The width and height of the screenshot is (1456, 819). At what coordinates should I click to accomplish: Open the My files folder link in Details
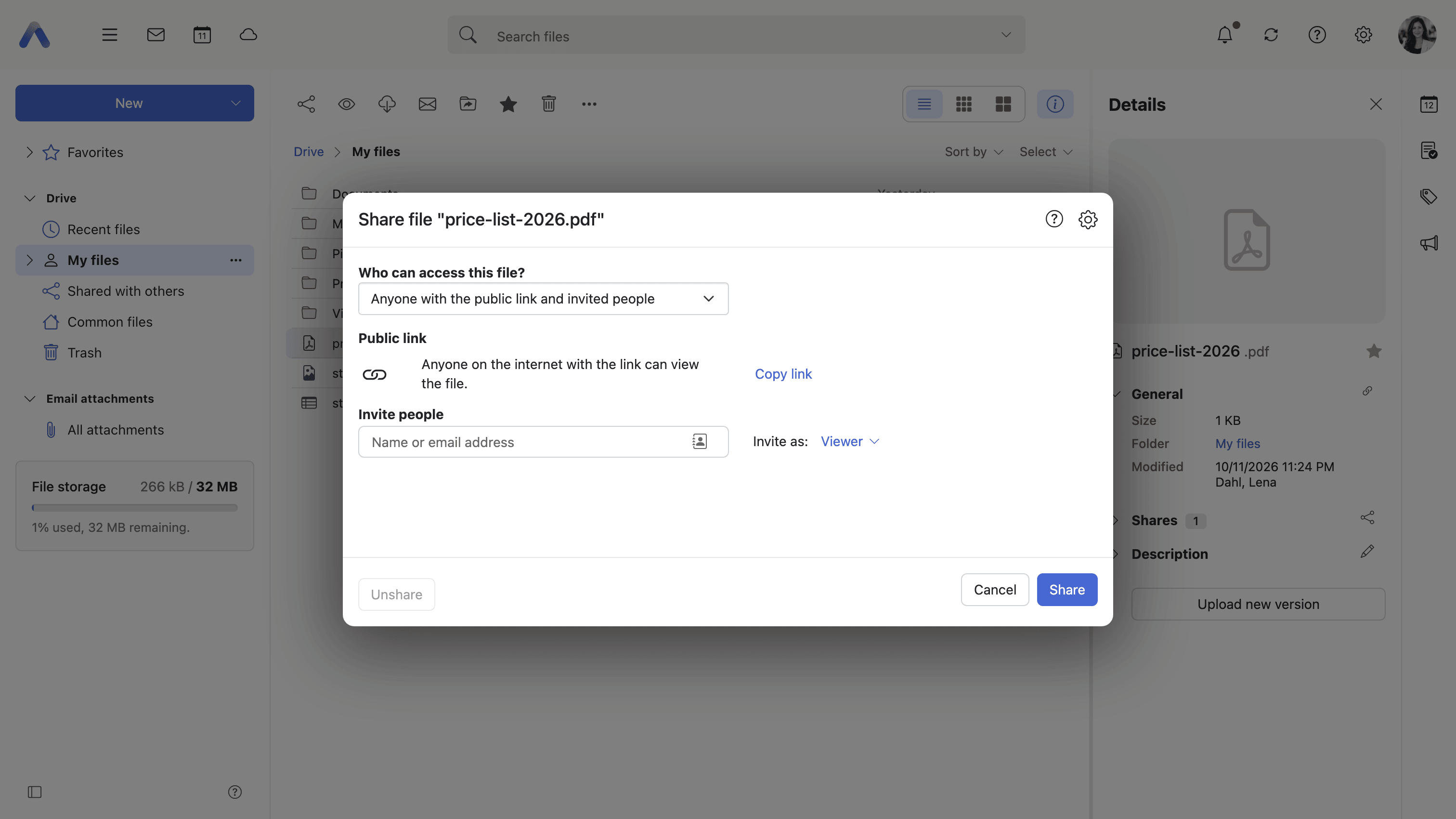point(1237,443)
